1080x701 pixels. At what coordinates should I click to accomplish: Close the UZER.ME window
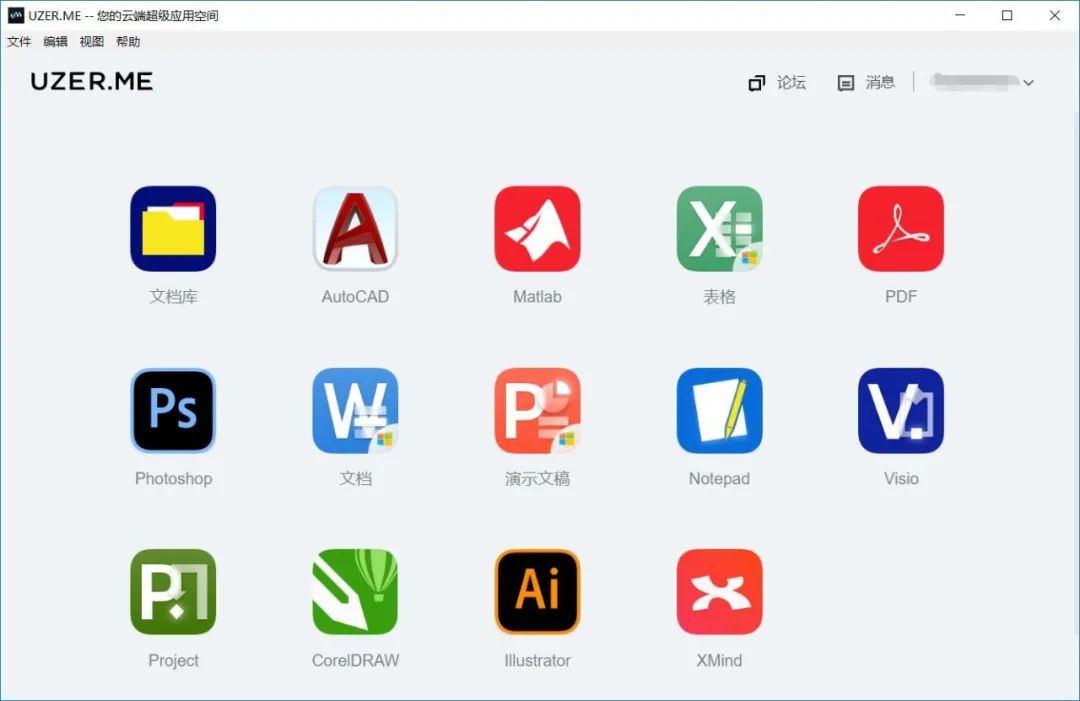(x=1055, y=15)
